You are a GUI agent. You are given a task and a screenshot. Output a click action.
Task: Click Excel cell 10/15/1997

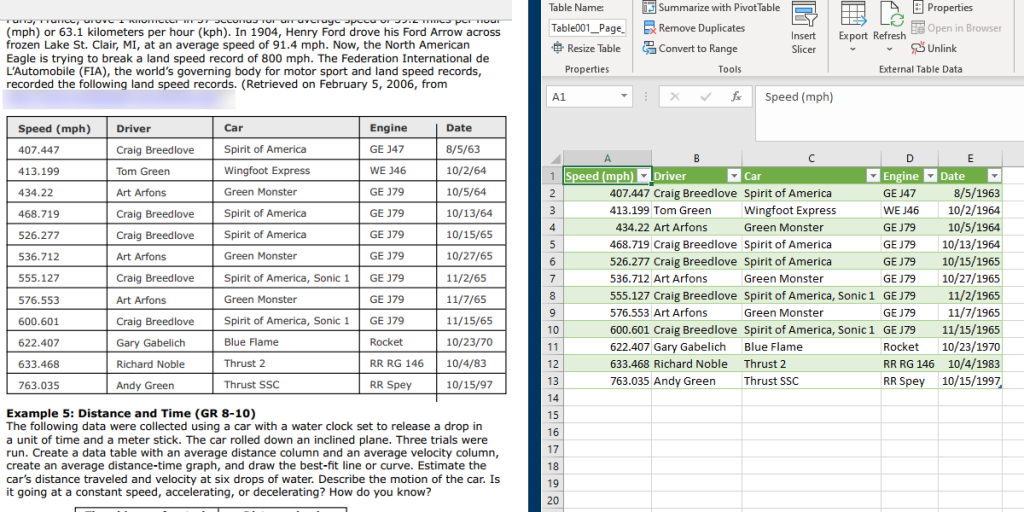(x=970, y=381)
